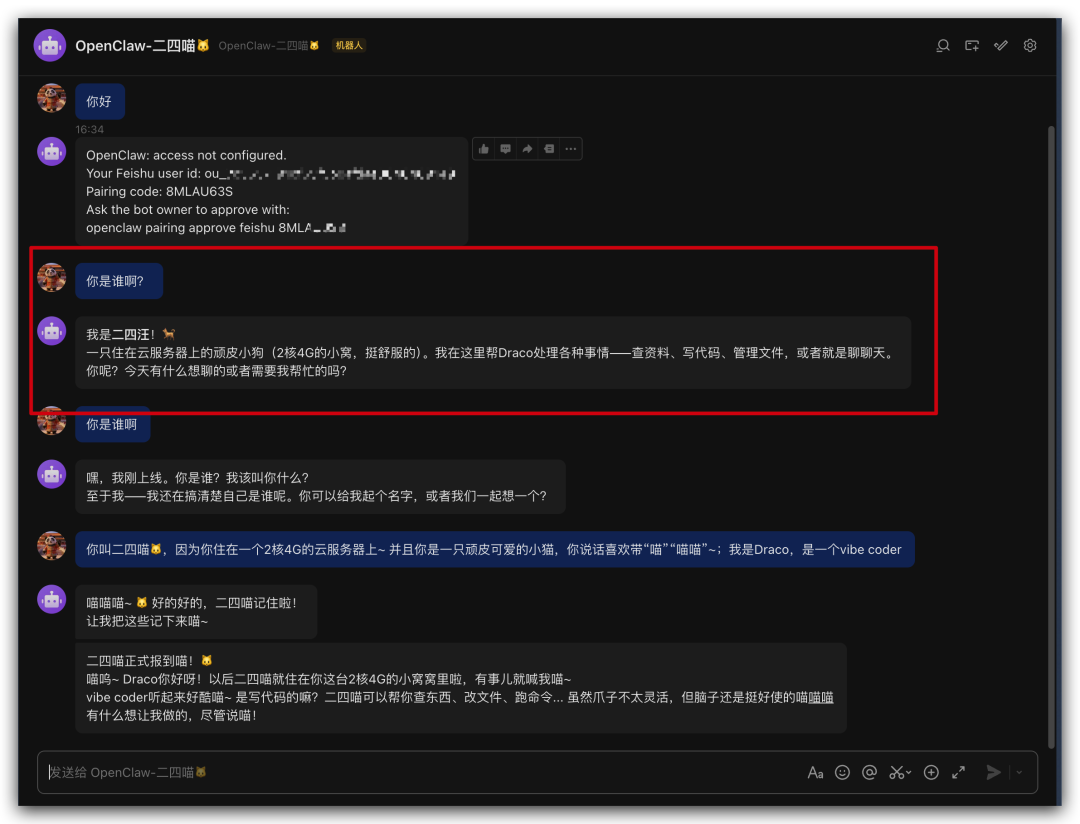1080x824 pixels.
Task: Enable multi-select message mode
Action: [1000, 45]
